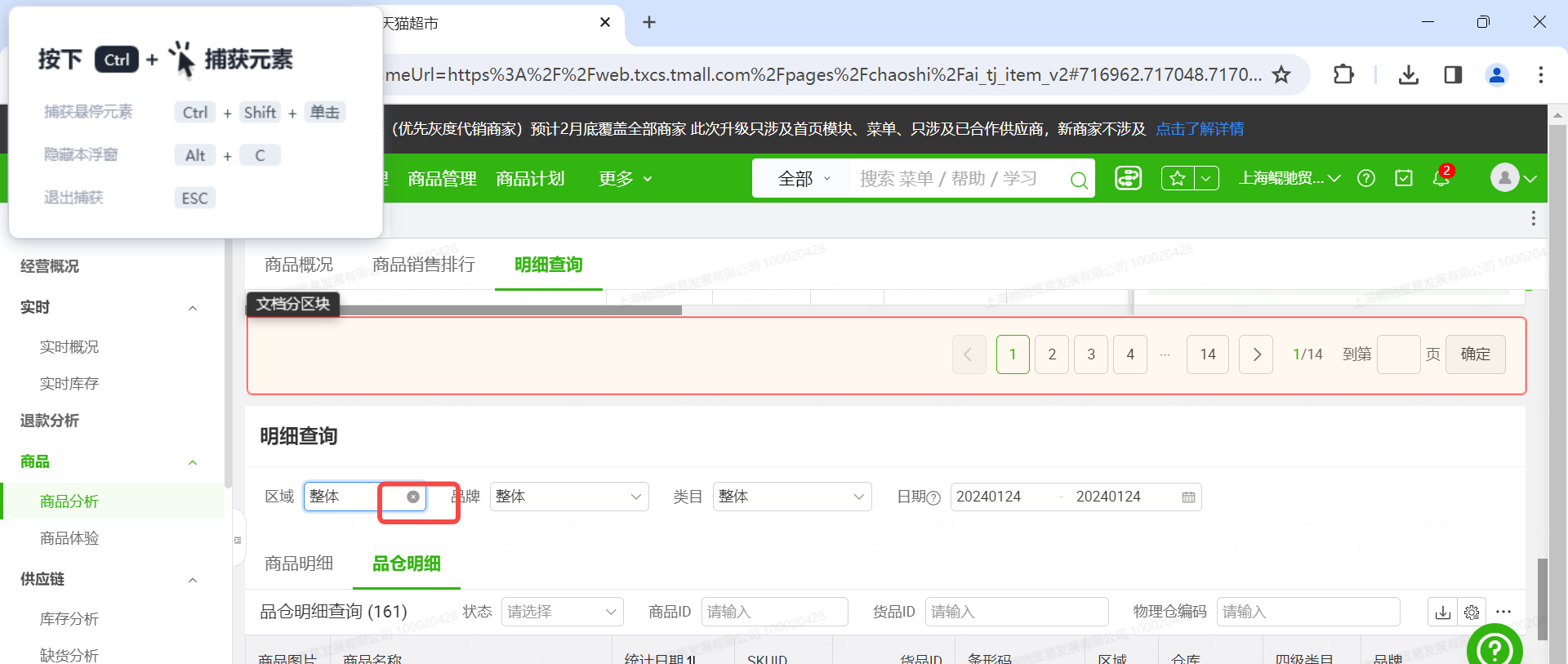Clear the 区域 field with the X icon

[x=413, y=497]
